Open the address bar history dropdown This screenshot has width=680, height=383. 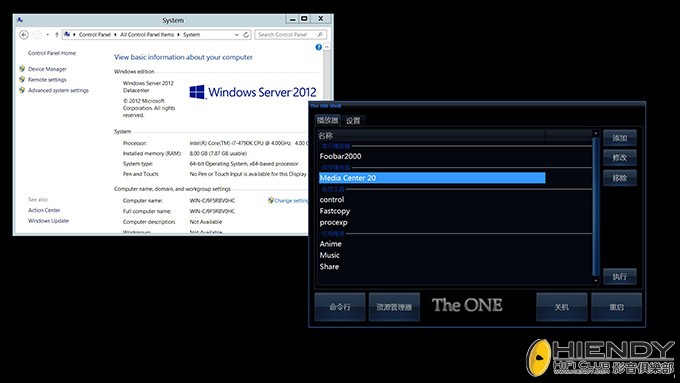[236, 35]
